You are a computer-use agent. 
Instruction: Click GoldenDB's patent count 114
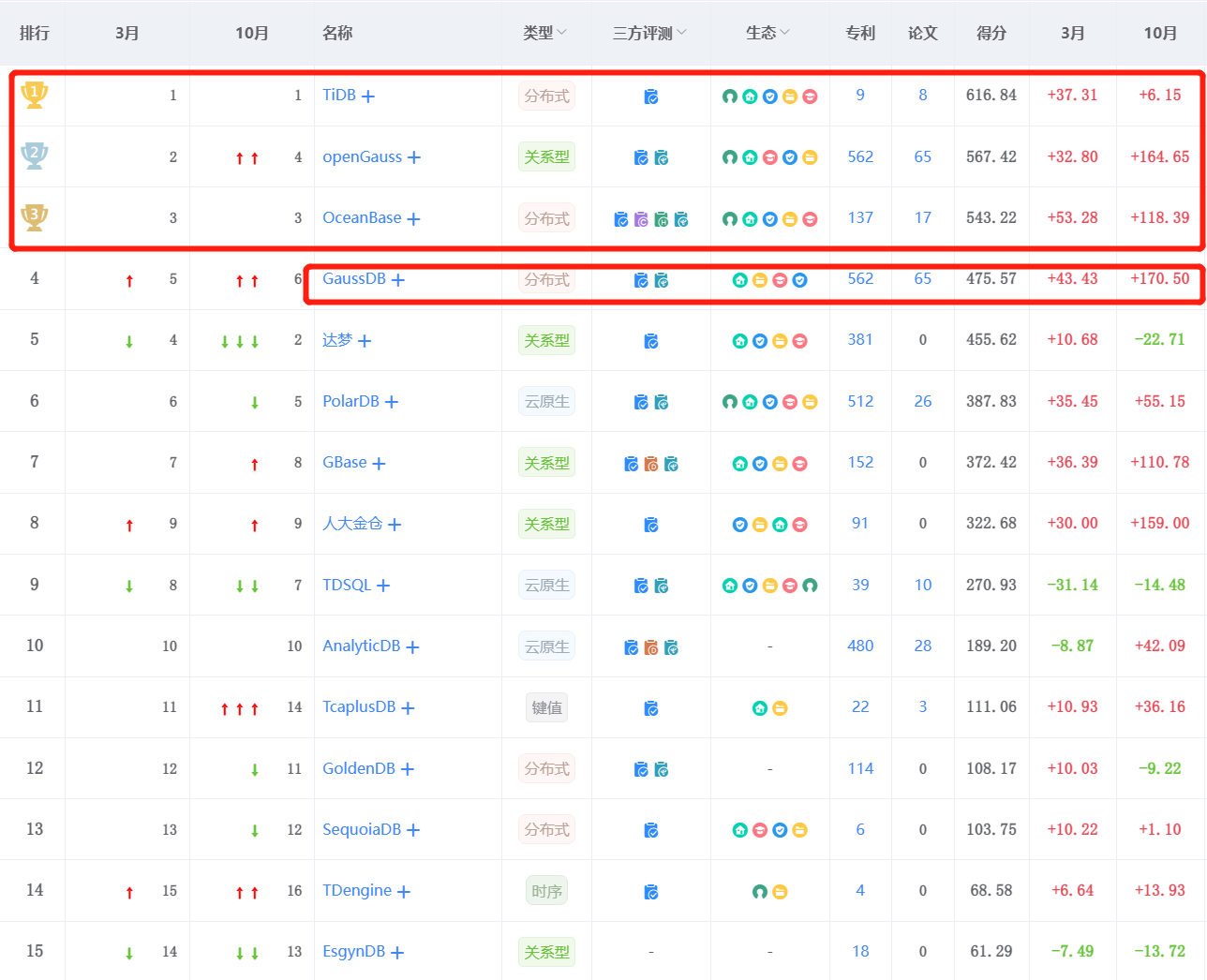click(860, 768)
